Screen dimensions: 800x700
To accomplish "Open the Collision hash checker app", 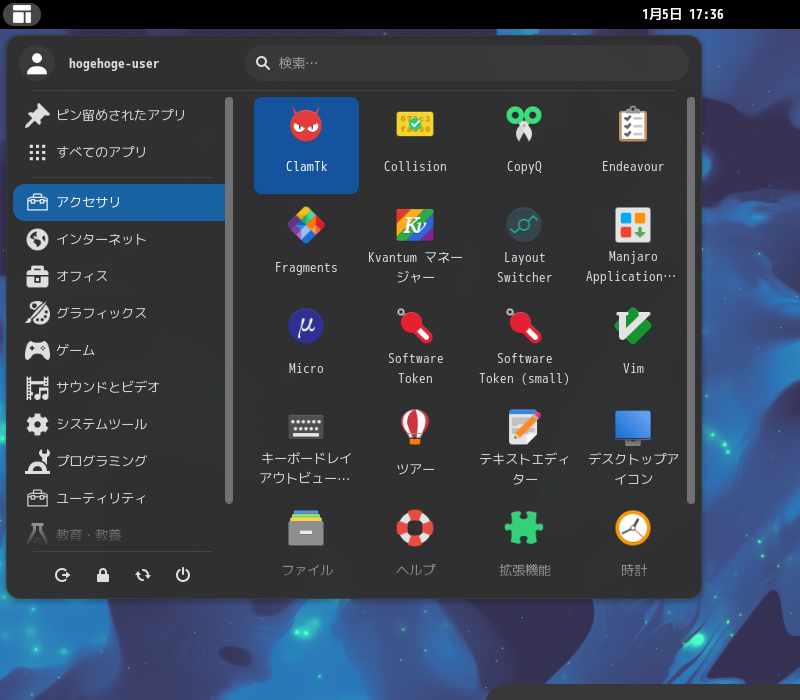I will (x=415, y=145).
